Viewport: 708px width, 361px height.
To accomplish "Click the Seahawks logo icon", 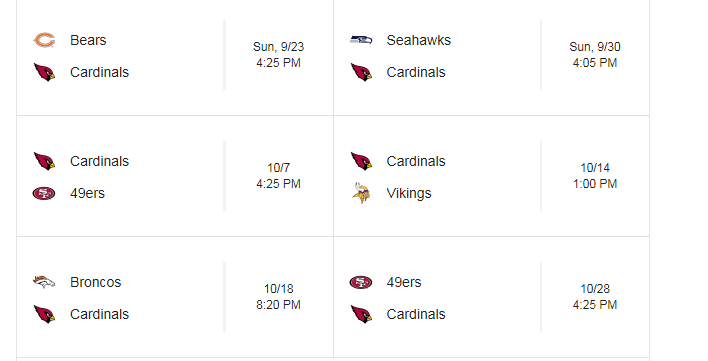I will point(361,40).
